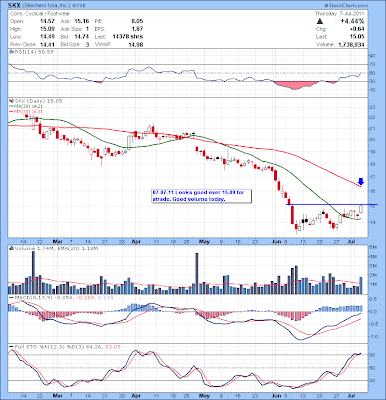Click the Chg value +0.64
The image size is (386, 400).
(357, 29)
